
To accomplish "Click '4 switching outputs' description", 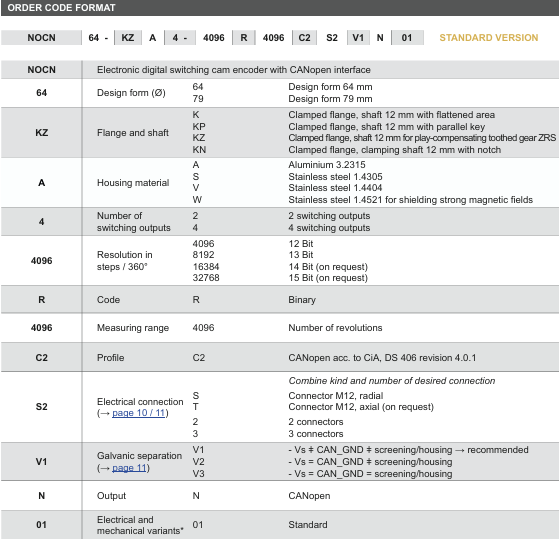I will (329, 228).
